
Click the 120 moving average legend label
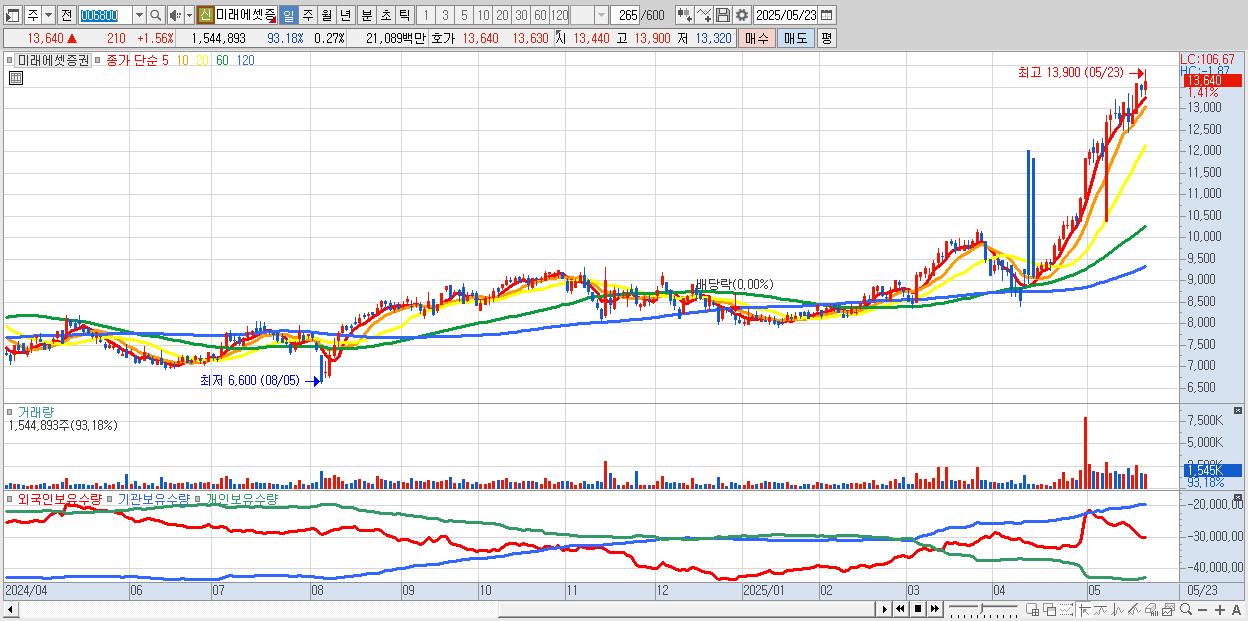coord(245,60)
